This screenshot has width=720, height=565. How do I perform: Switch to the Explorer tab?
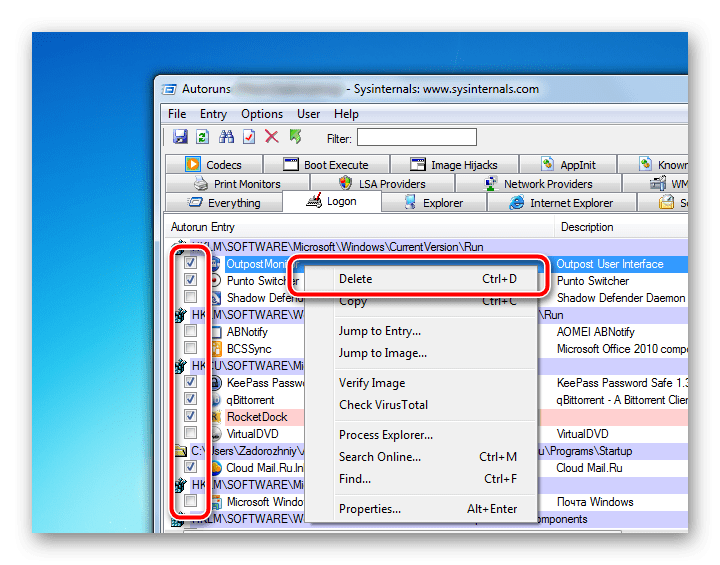(x=434, y=203)
